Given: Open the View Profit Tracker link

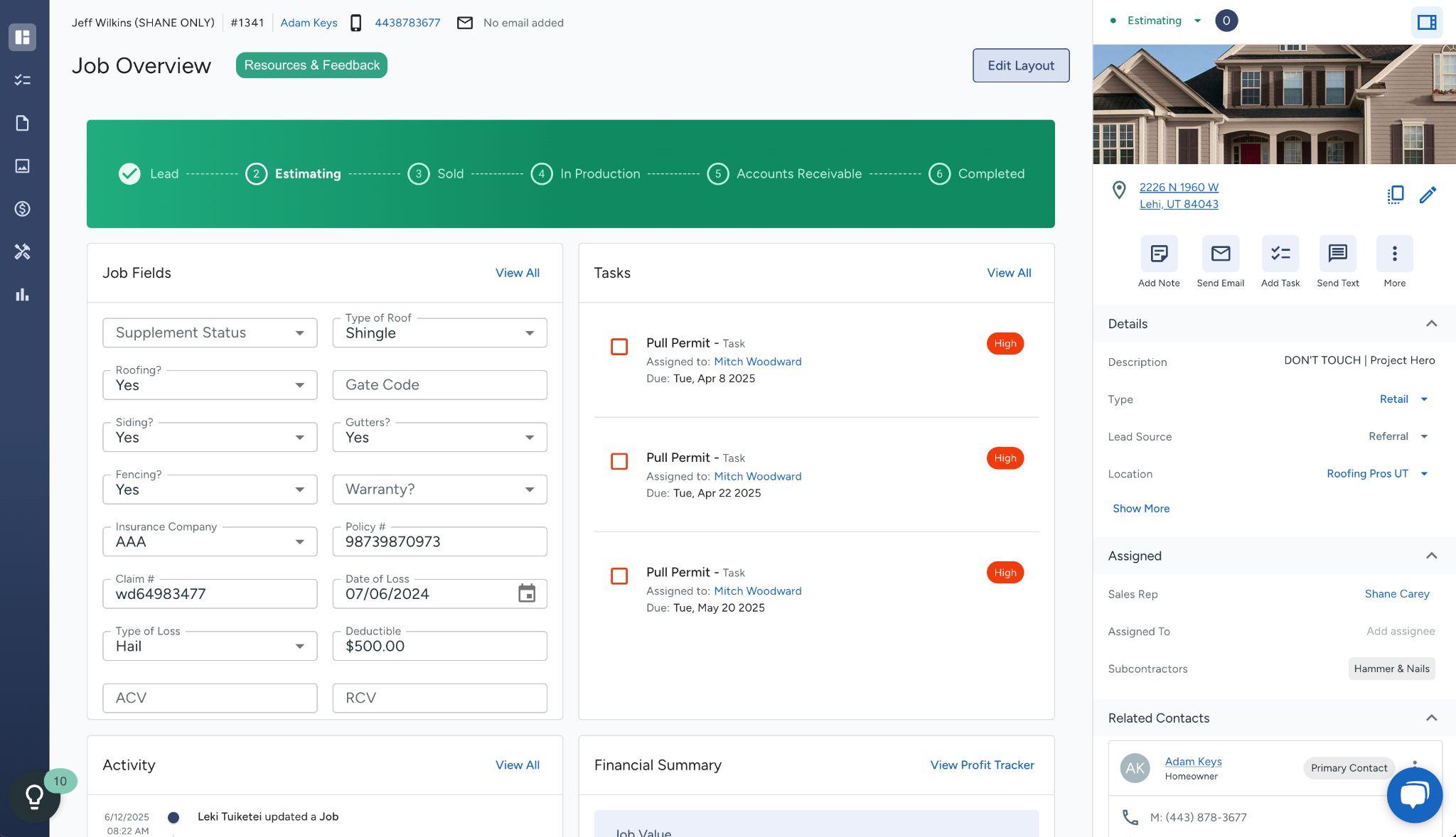Looking at the screenshot, I should (x=982, y=765).
